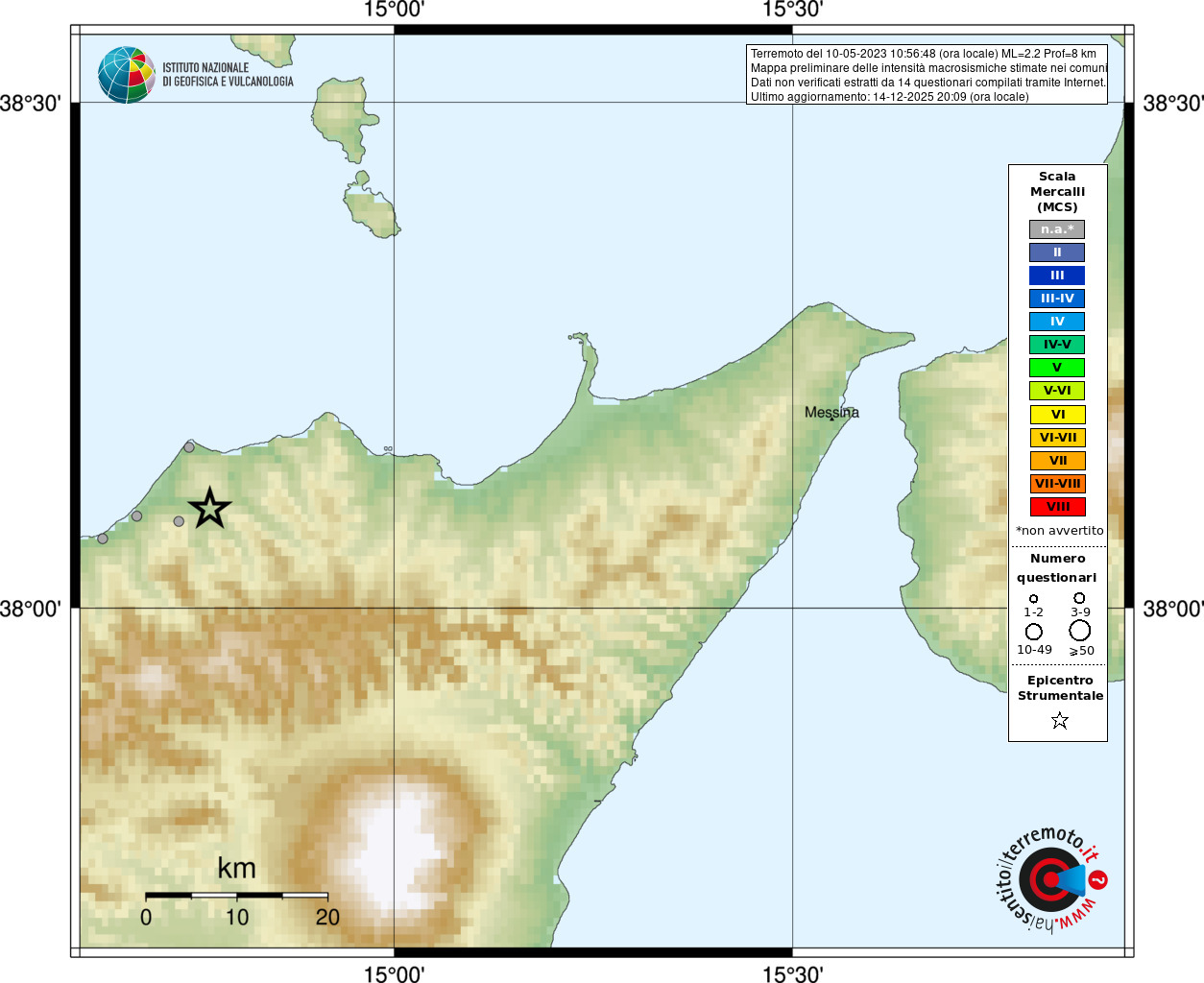Select the green V intensity swatch
This screenshot has width=1204, height=983.
[x=1057, y=368]
